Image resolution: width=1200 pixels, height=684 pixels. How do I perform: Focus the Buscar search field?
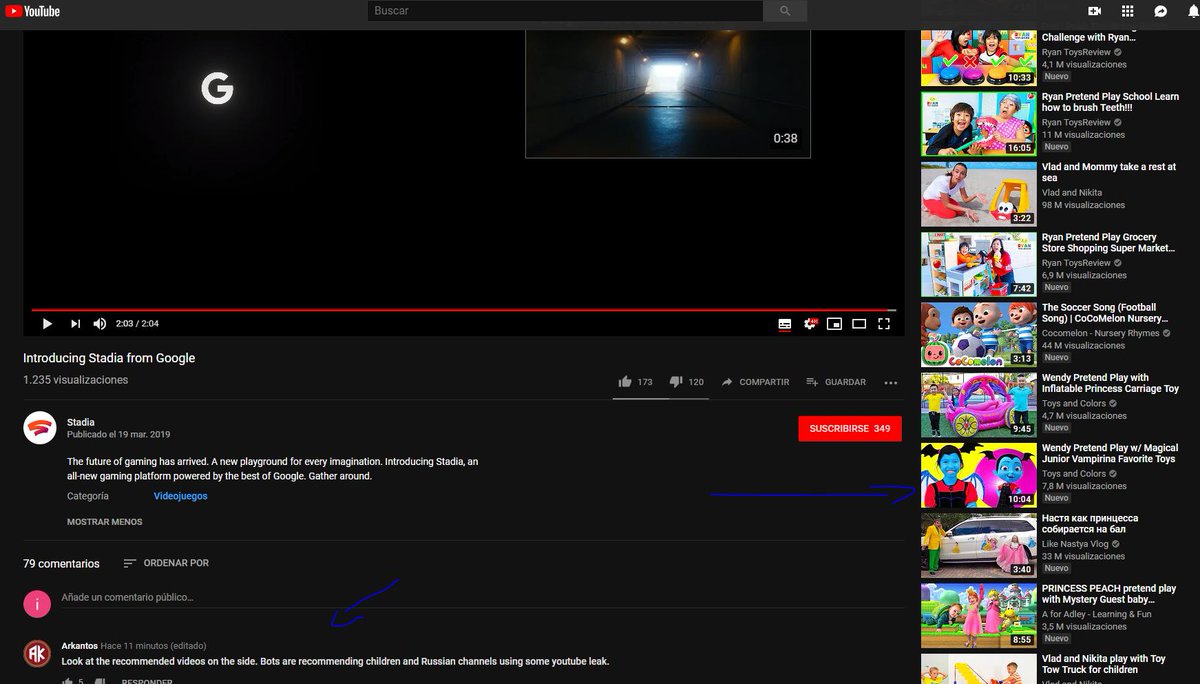click(566, 11)
